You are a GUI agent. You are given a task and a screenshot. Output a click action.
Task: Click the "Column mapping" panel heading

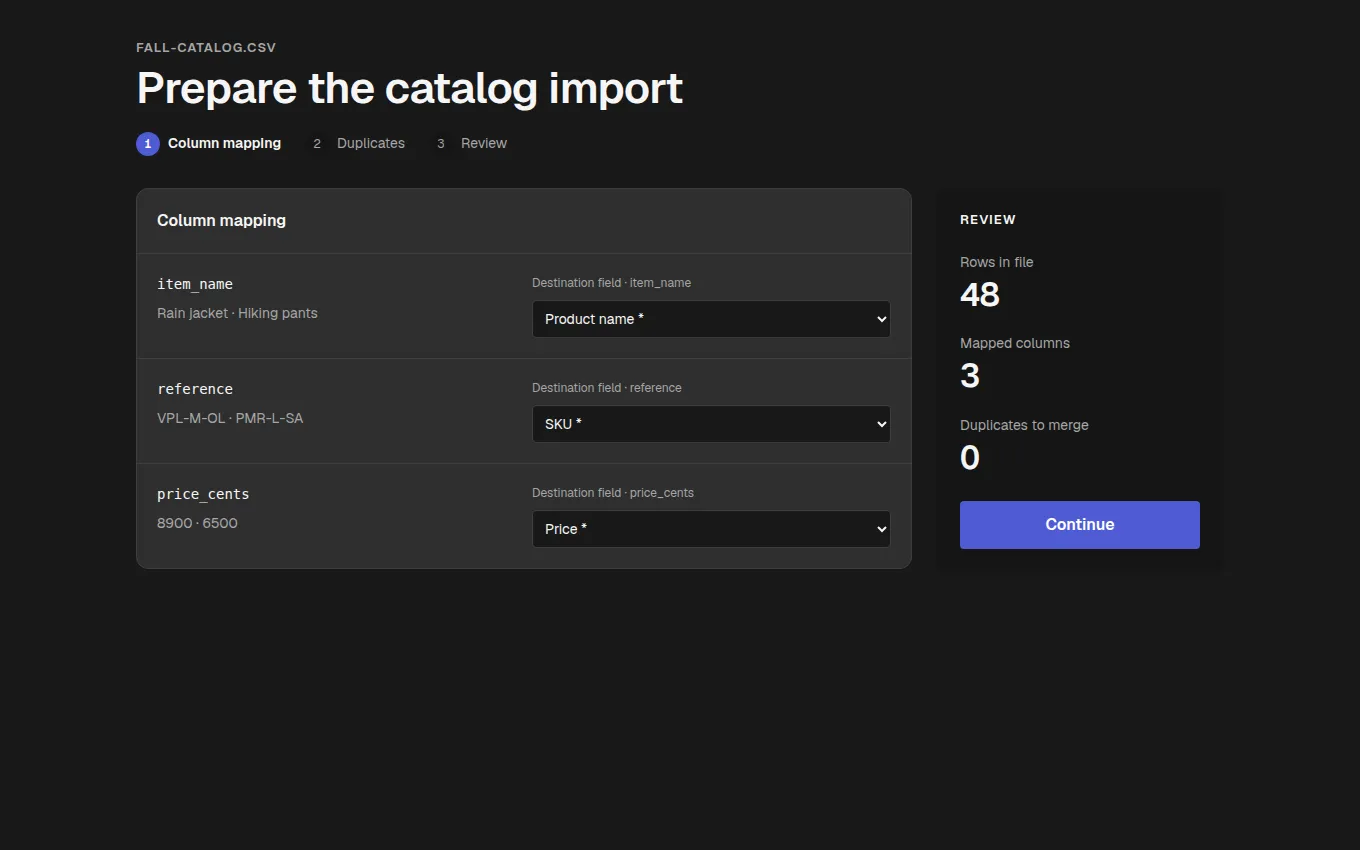(221, 220)
